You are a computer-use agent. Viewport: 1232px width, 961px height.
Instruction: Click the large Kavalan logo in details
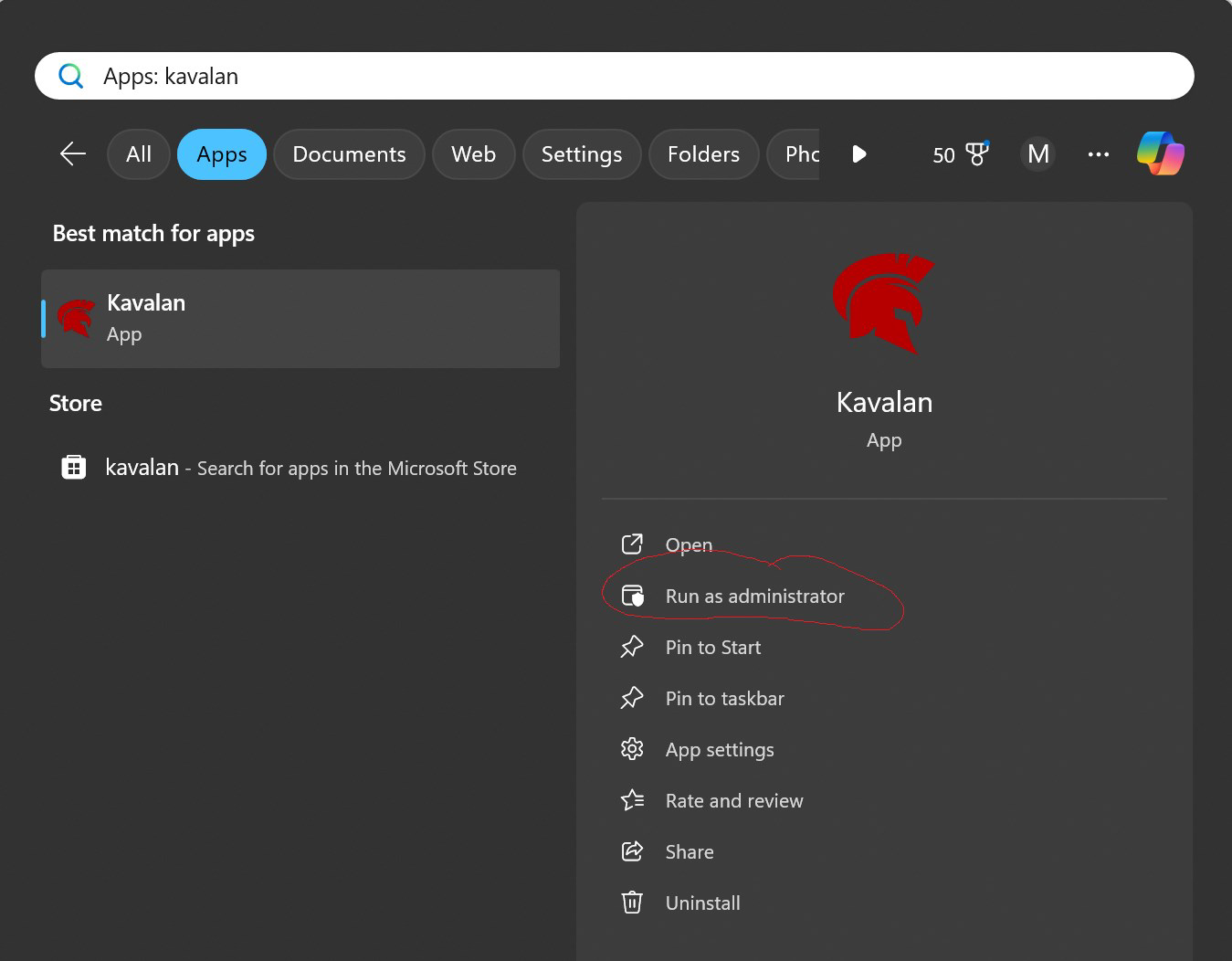point(883,303)
